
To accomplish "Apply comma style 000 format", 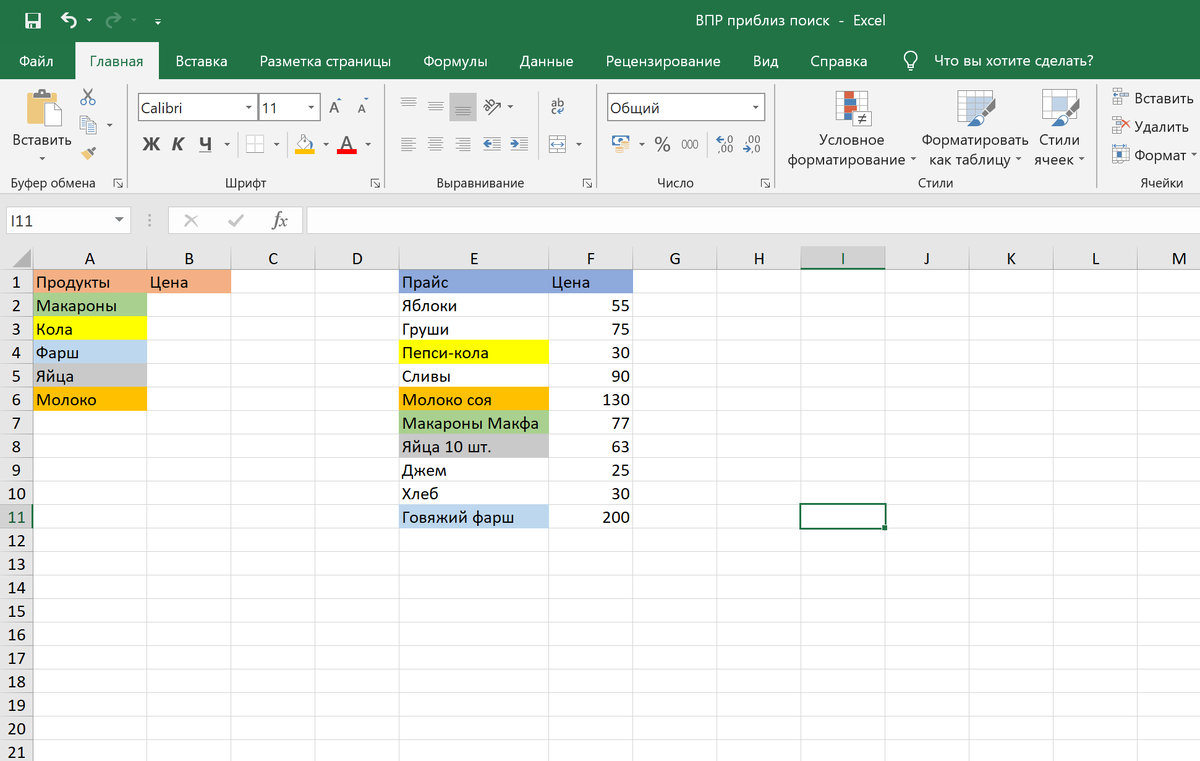I will coord(690,144).
